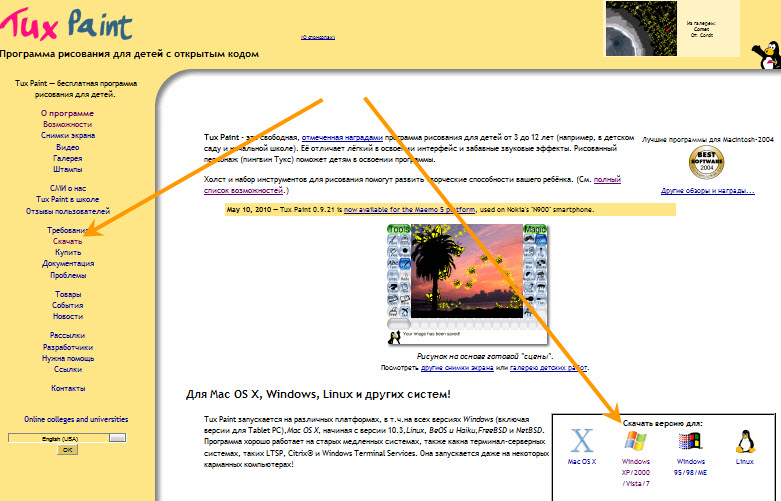Select Контакты in the sidebar
This screenshot has width=781, height=501.
(x=68, y=387)
